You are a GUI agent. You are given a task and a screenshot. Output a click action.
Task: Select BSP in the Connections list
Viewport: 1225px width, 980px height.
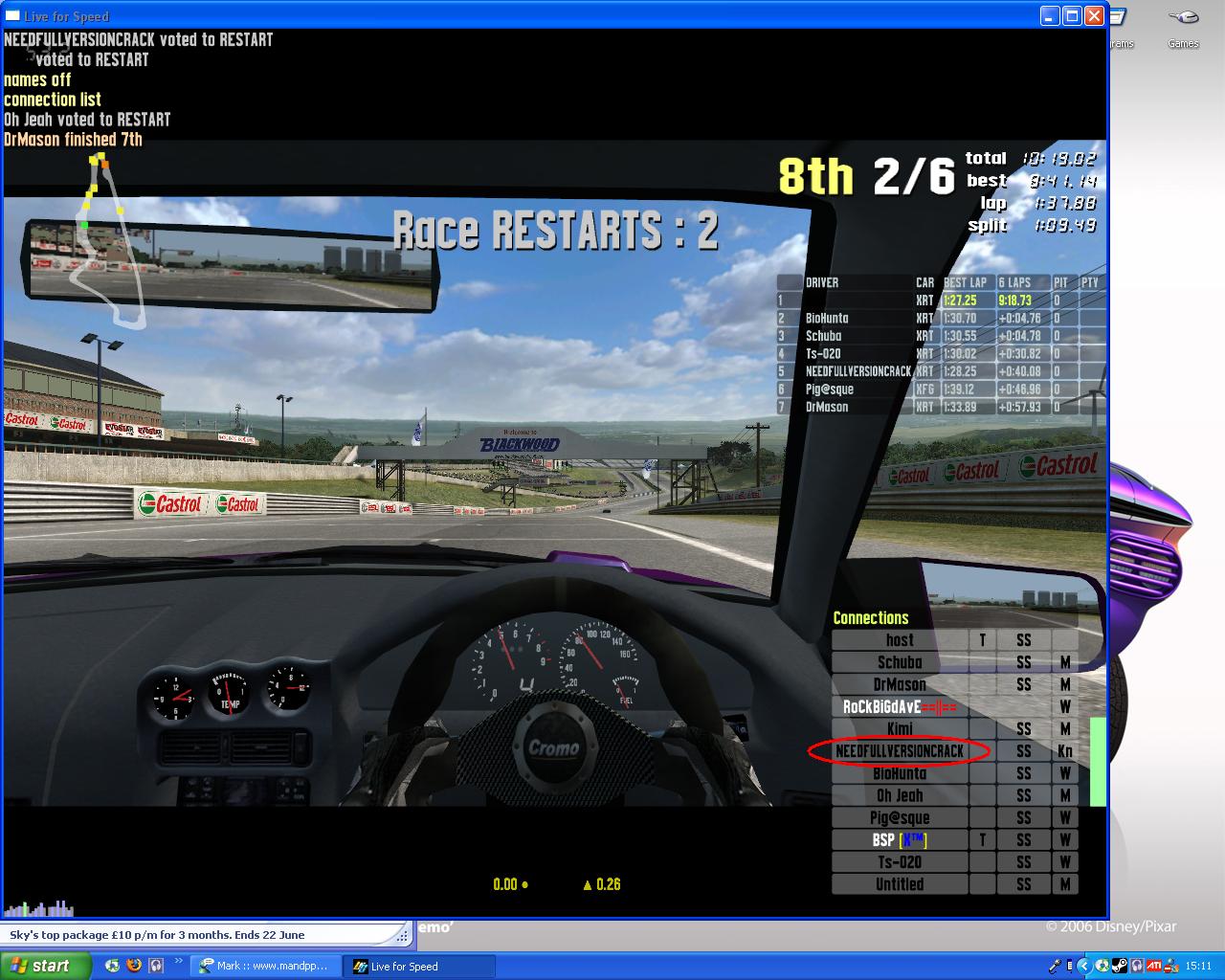click(900, 840)
